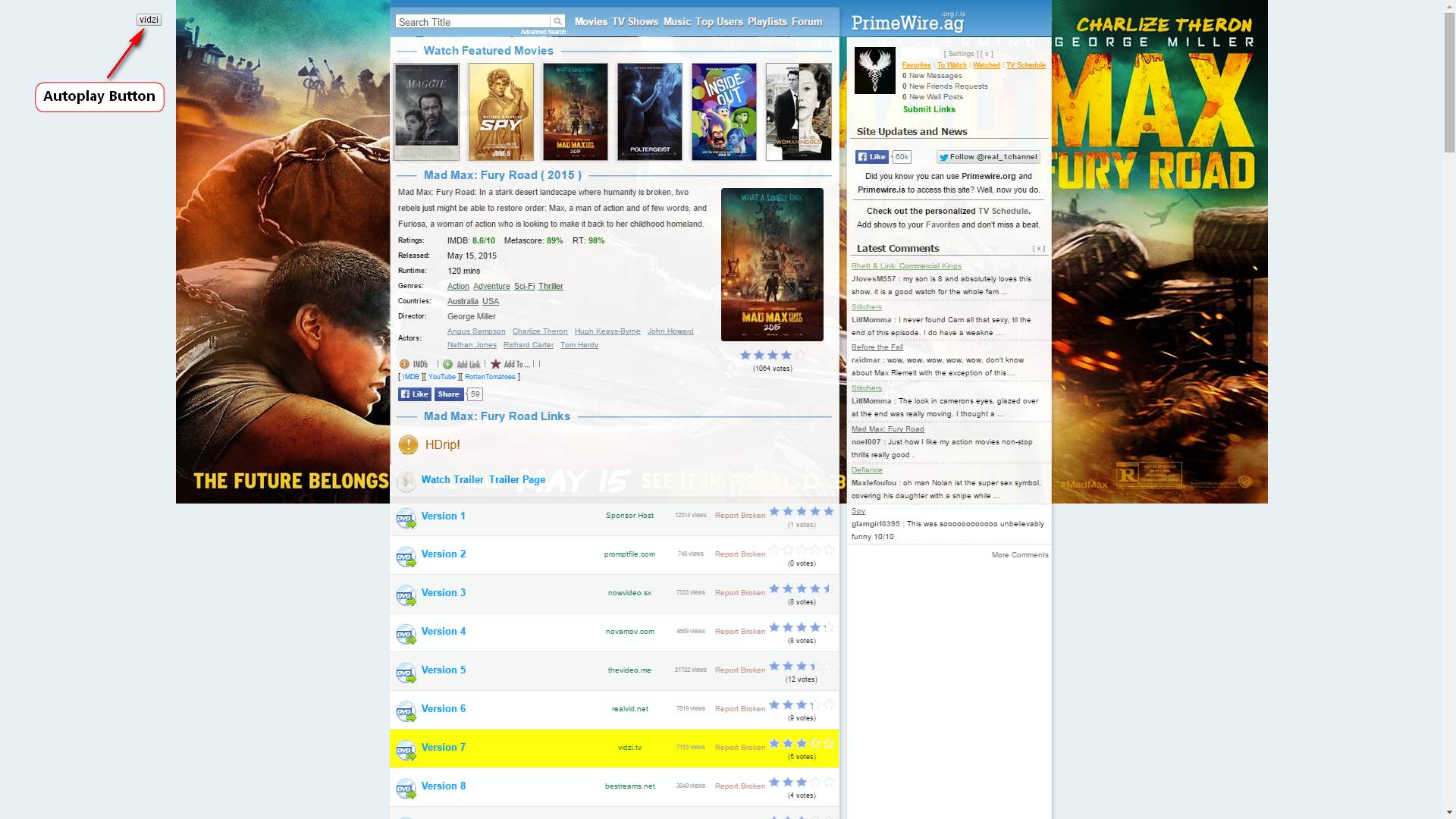This screenshot has height=819, width=1456.
Task: Open actor Charlize Theron link
Action: 540,331
